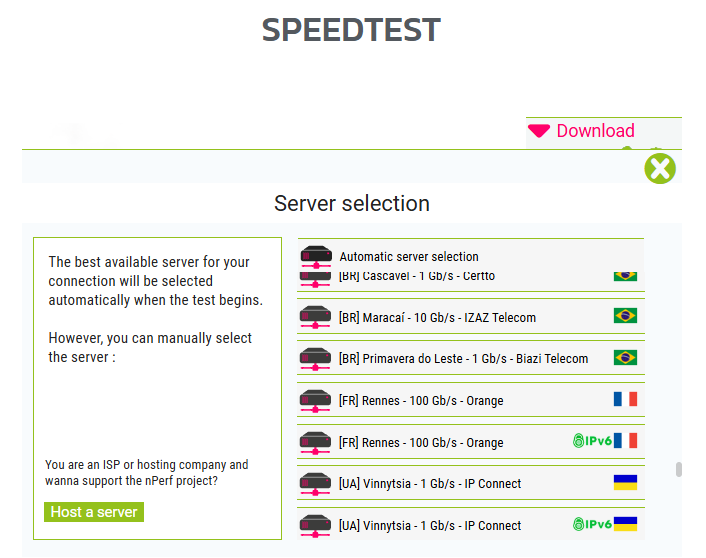Click server icon beside Automatic server selection
Screen dimensions: 706x558
coord(315,254)
